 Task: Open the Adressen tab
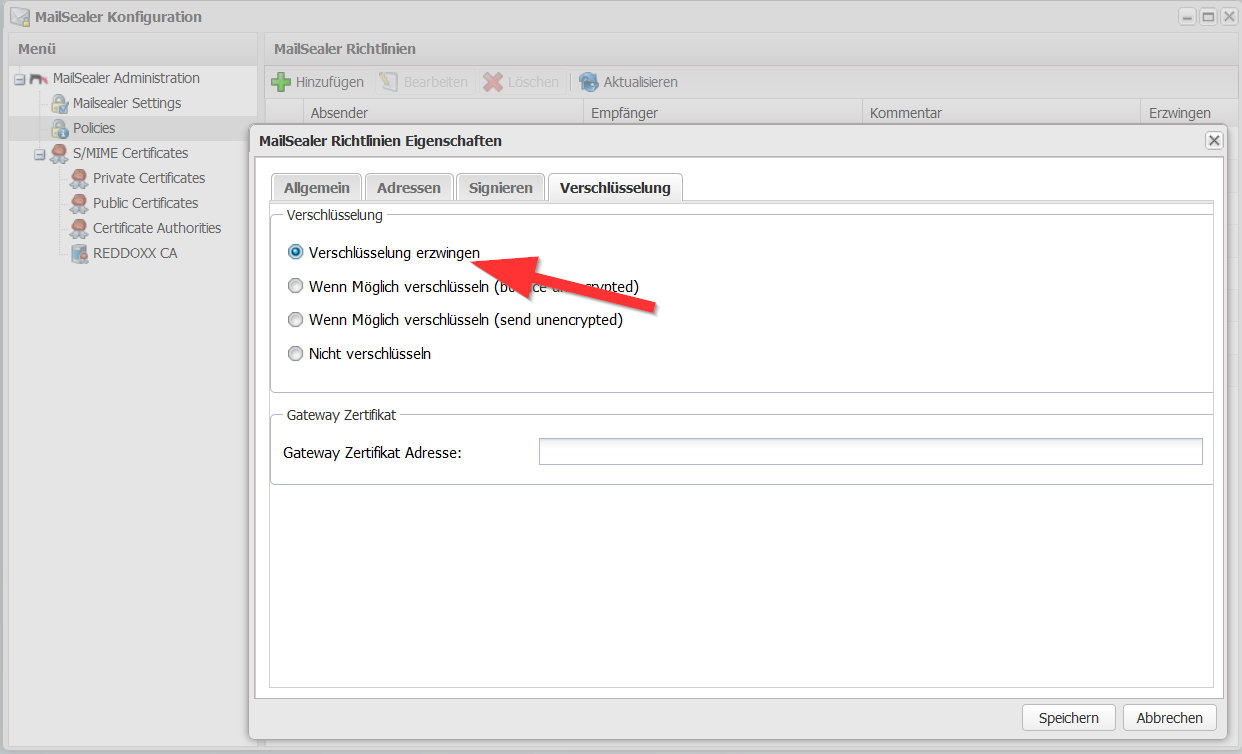click(x=408, y=188)
